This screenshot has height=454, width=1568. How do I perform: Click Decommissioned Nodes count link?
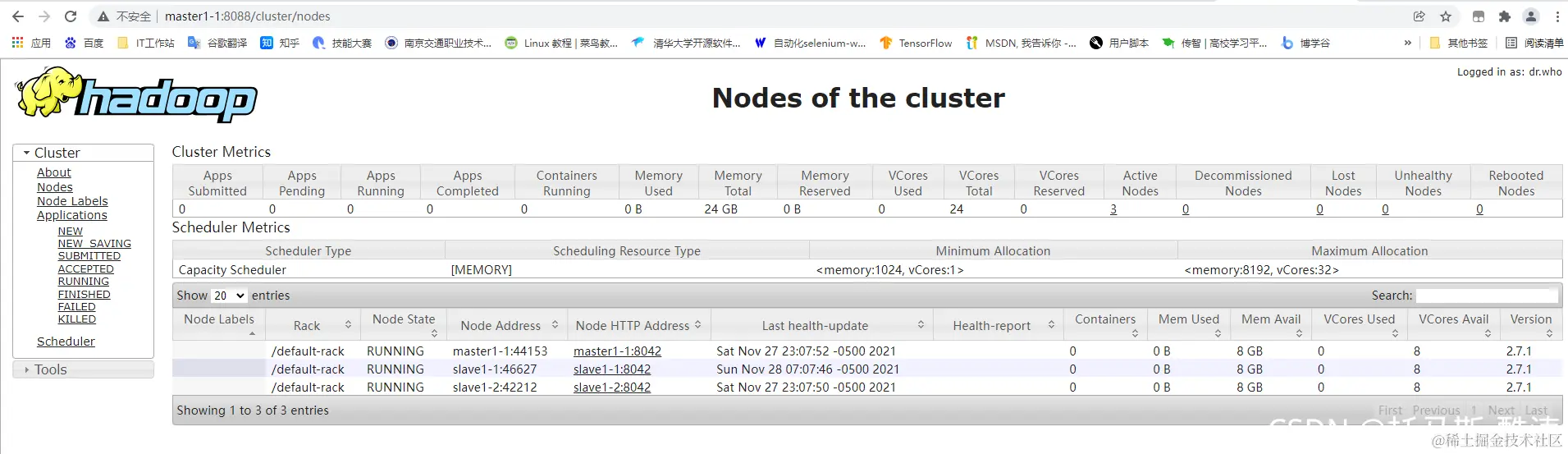1186,209
